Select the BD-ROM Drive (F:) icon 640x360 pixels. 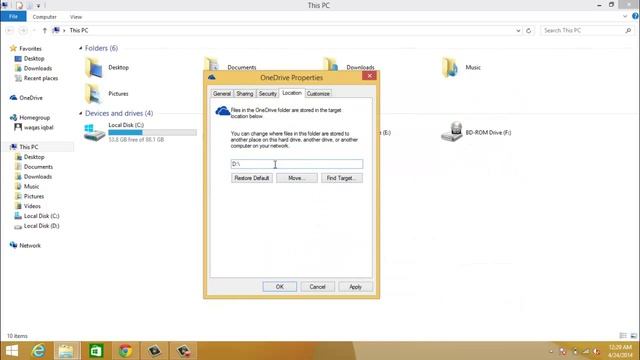(x=451, y=132)
